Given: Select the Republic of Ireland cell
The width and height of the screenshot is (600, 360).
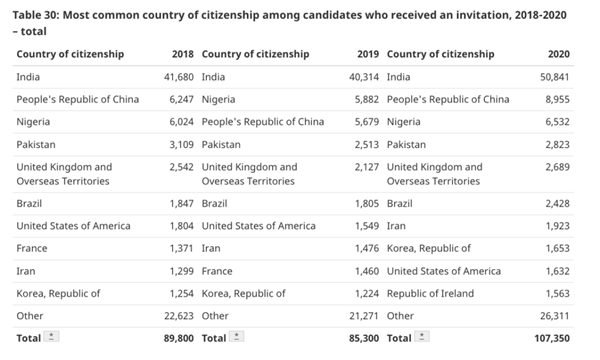Looking at the screenshot, I should pos(430,293).
